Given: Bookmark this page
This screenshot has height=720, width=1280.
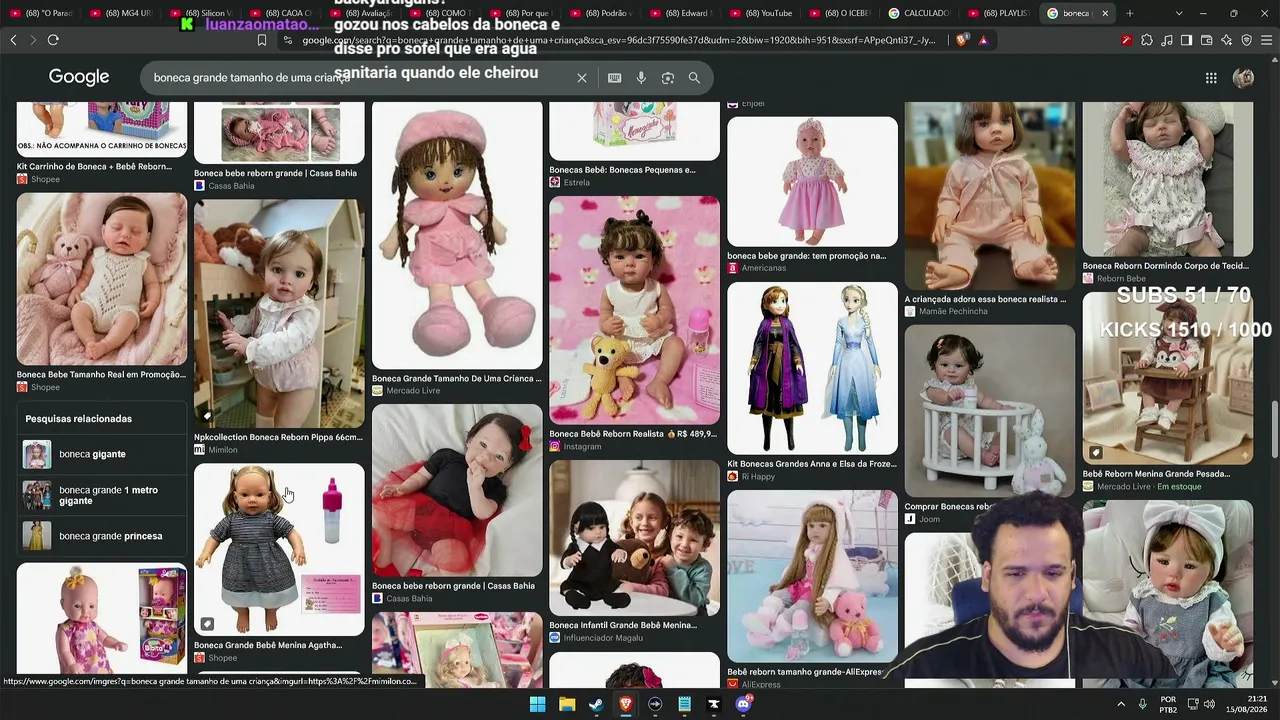Looking at the screenshot, I should [x=262, y=40].
